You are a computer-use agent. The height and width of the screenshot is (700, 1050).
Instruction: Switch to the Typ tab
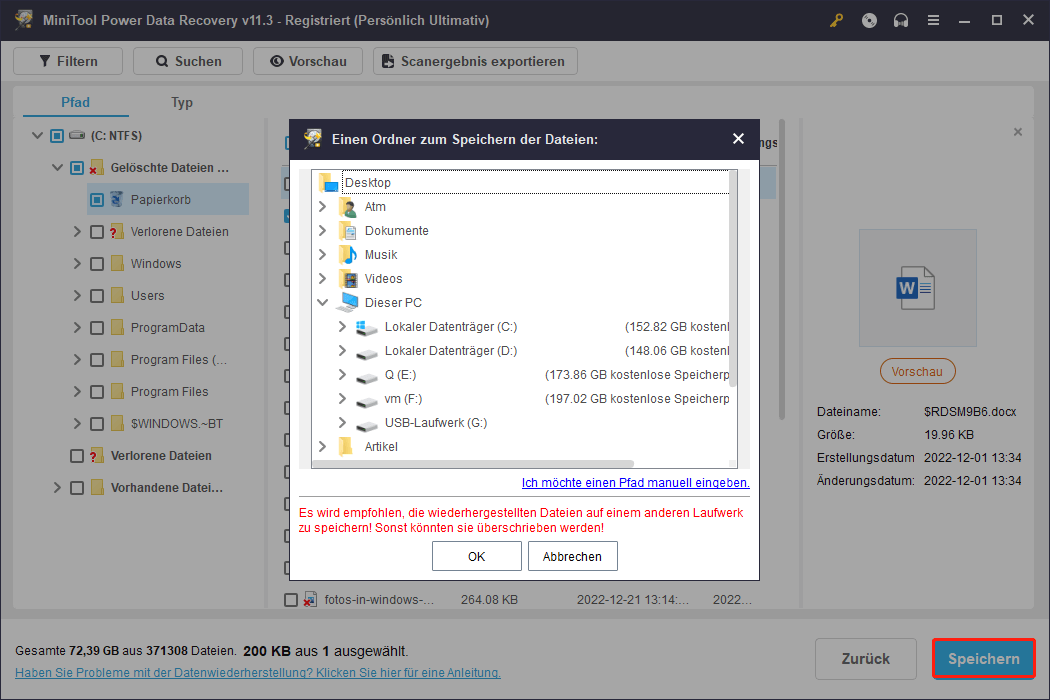181,102
